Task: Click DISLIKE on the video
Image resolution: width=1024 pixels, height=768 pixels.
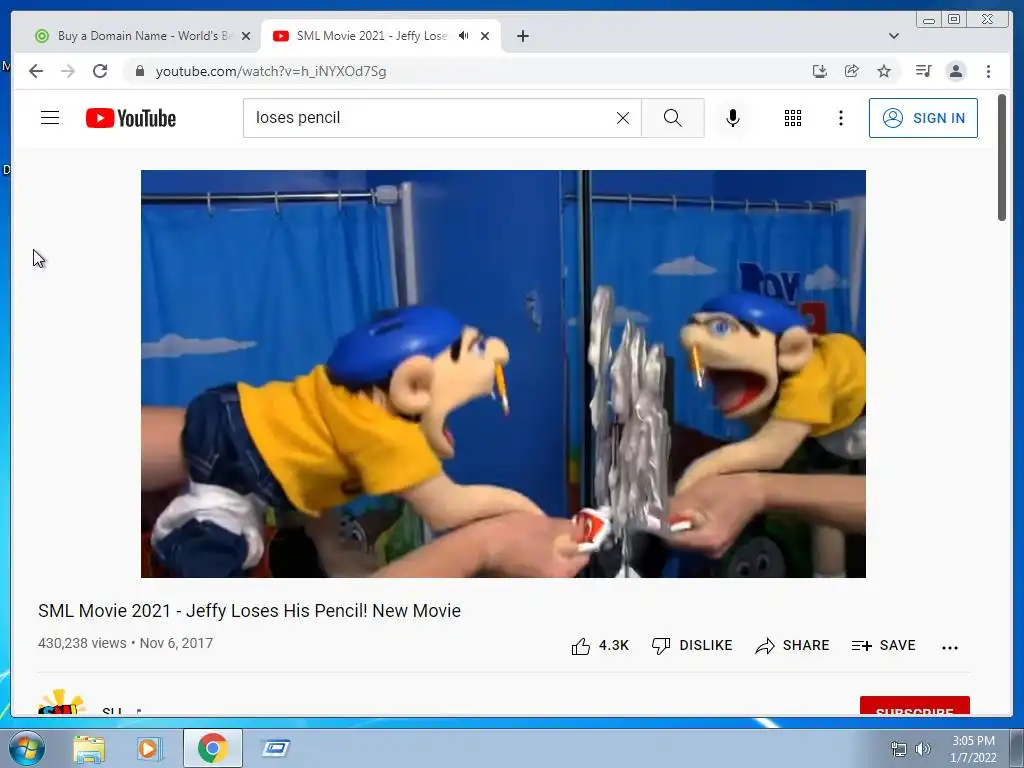Action: [692, 646]
